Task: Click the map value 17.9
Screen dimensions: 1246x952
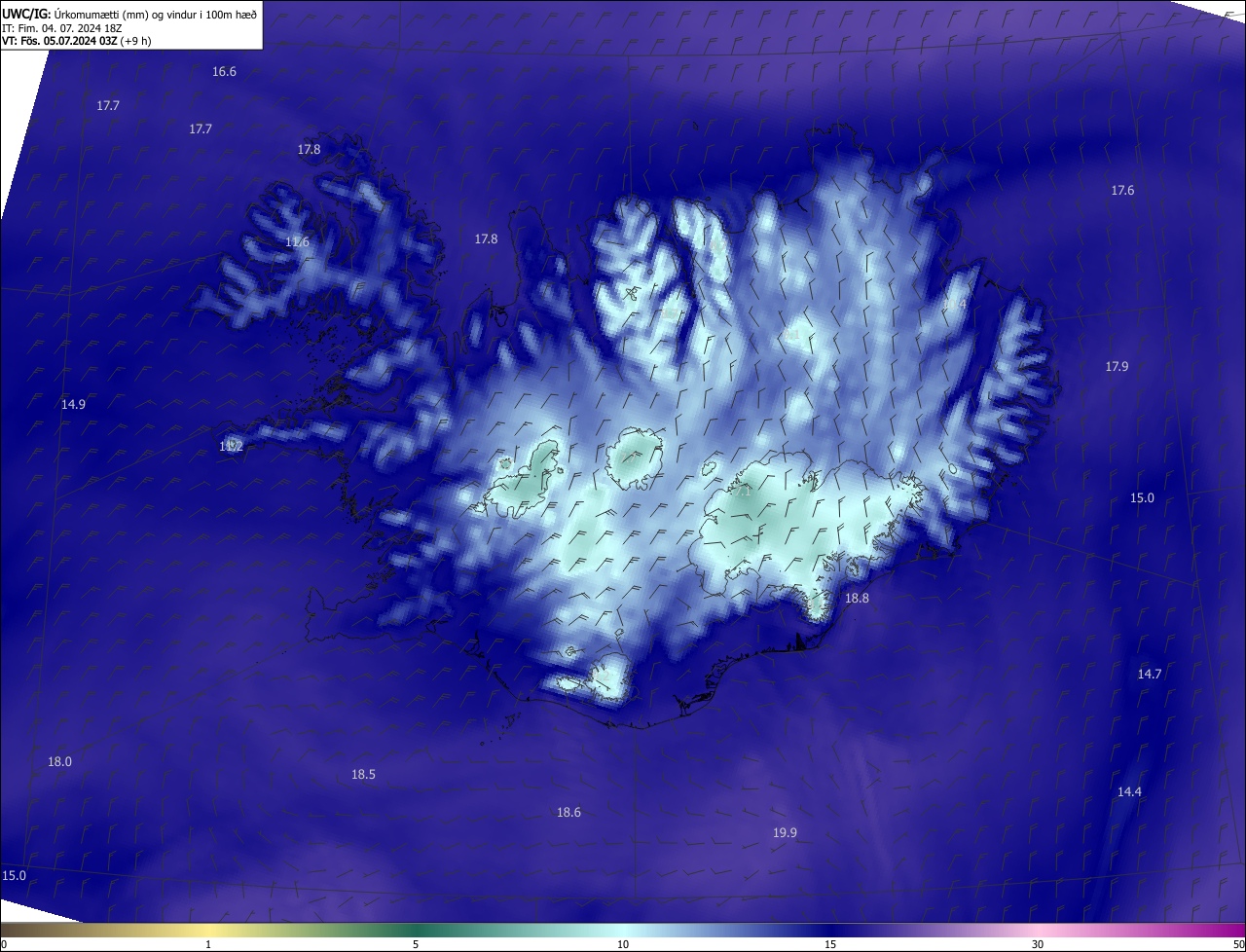Action: 1117,367
